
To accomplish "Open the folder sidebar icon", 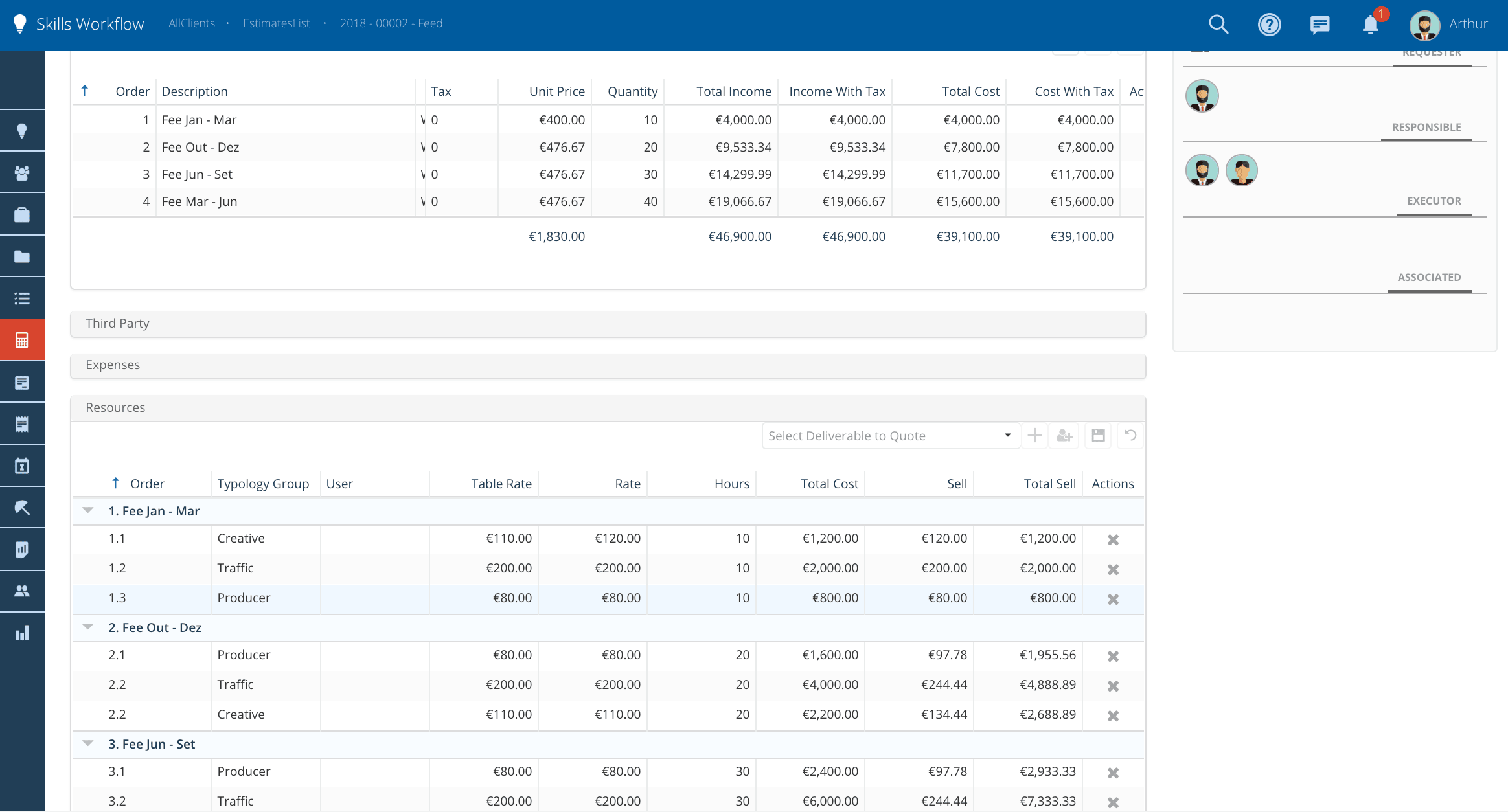I will pos(22,256).
